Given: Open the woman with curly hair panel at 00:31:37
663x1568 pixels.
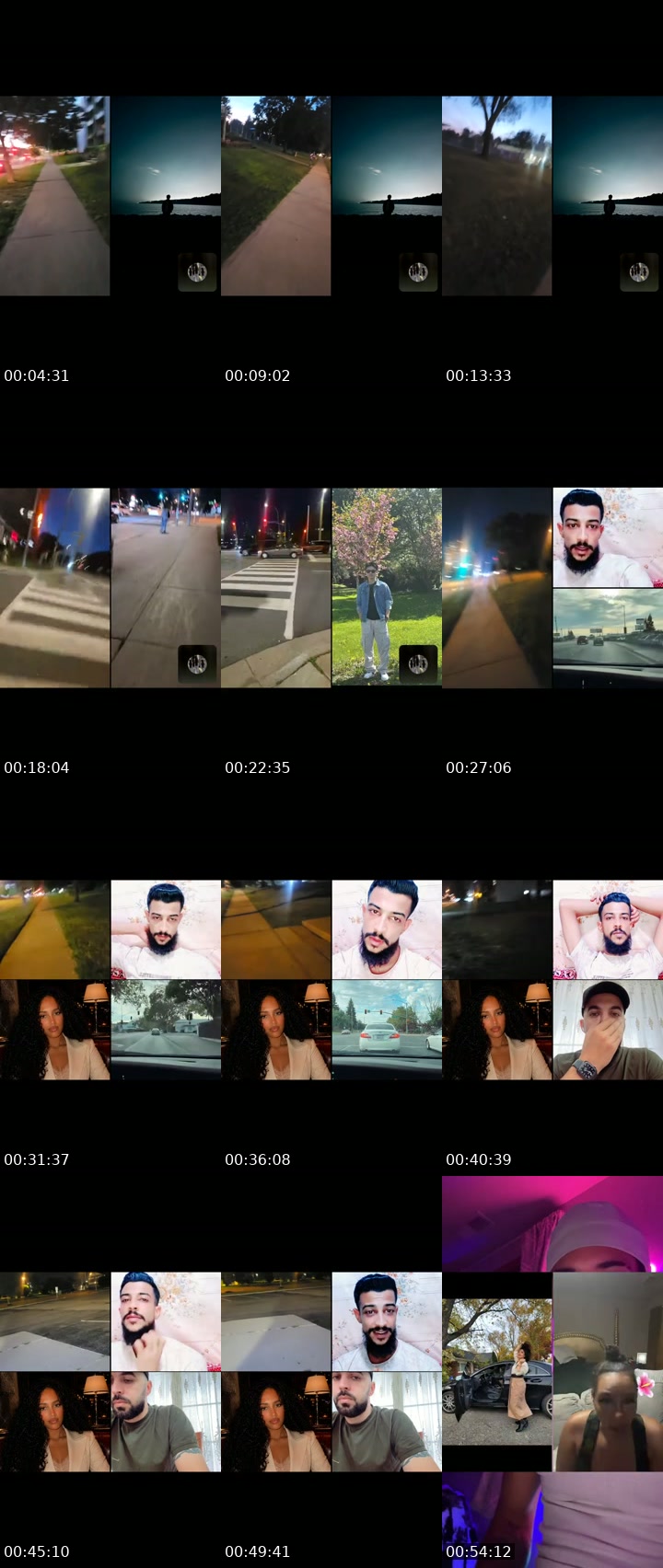Looking at the screenshot, I should 55,1031.
